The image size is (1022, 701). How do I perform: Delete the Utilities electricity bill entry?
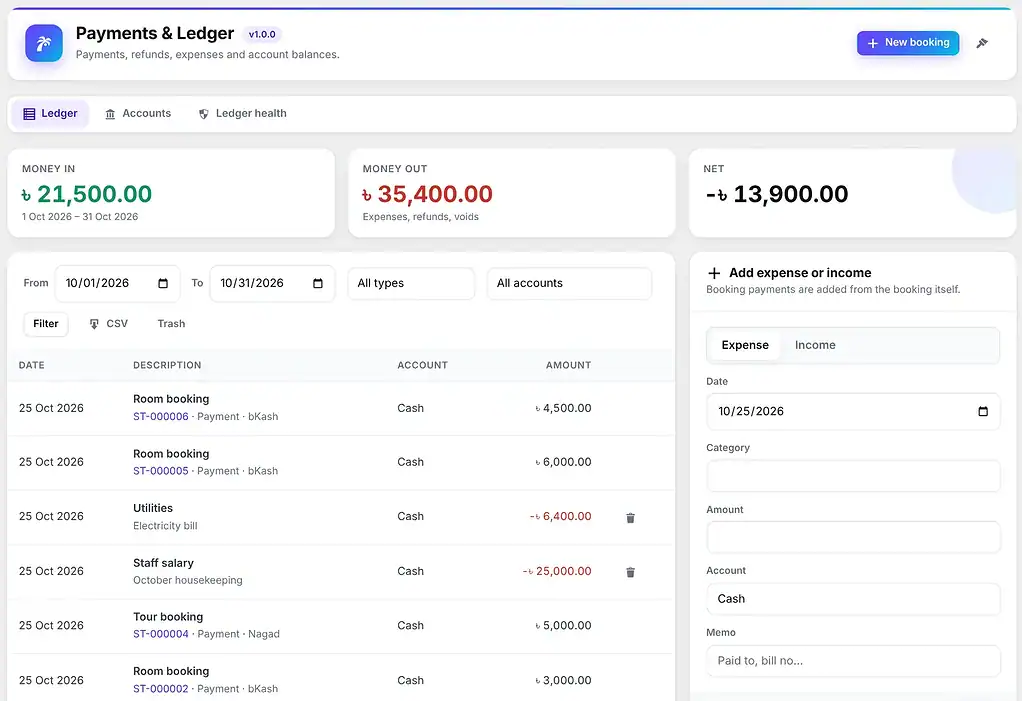coord(630,518)
